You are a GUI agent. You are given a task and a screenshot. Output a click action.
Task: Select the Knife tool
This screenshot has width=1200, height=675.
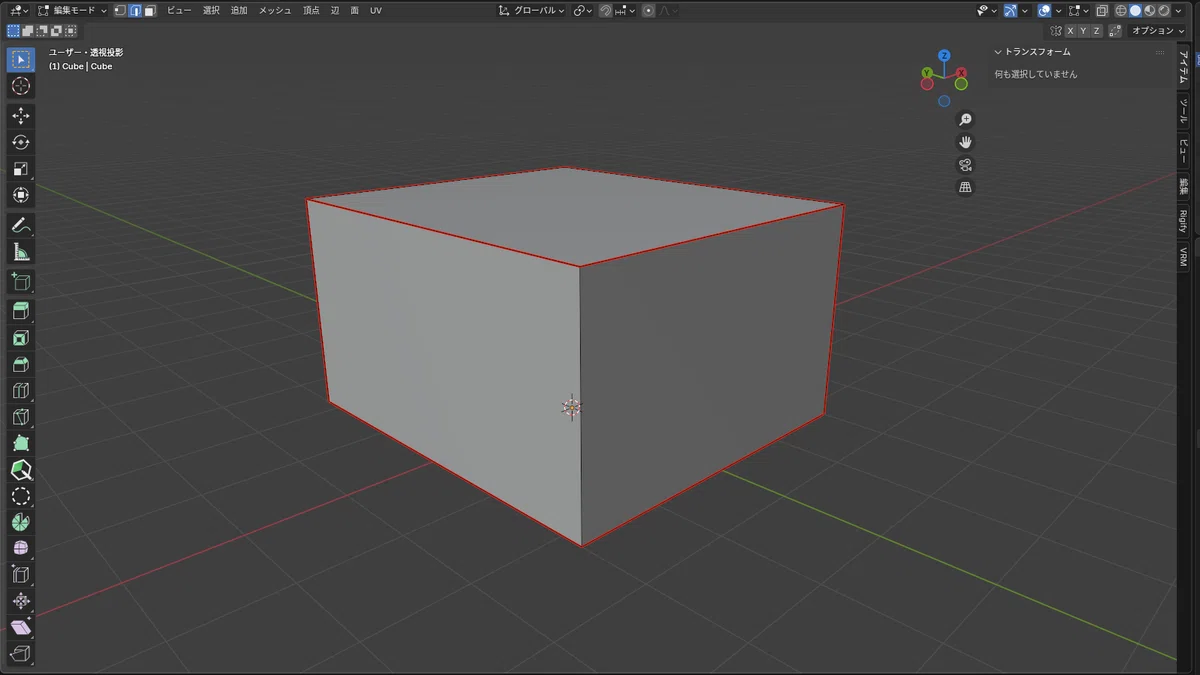point(21,417)
